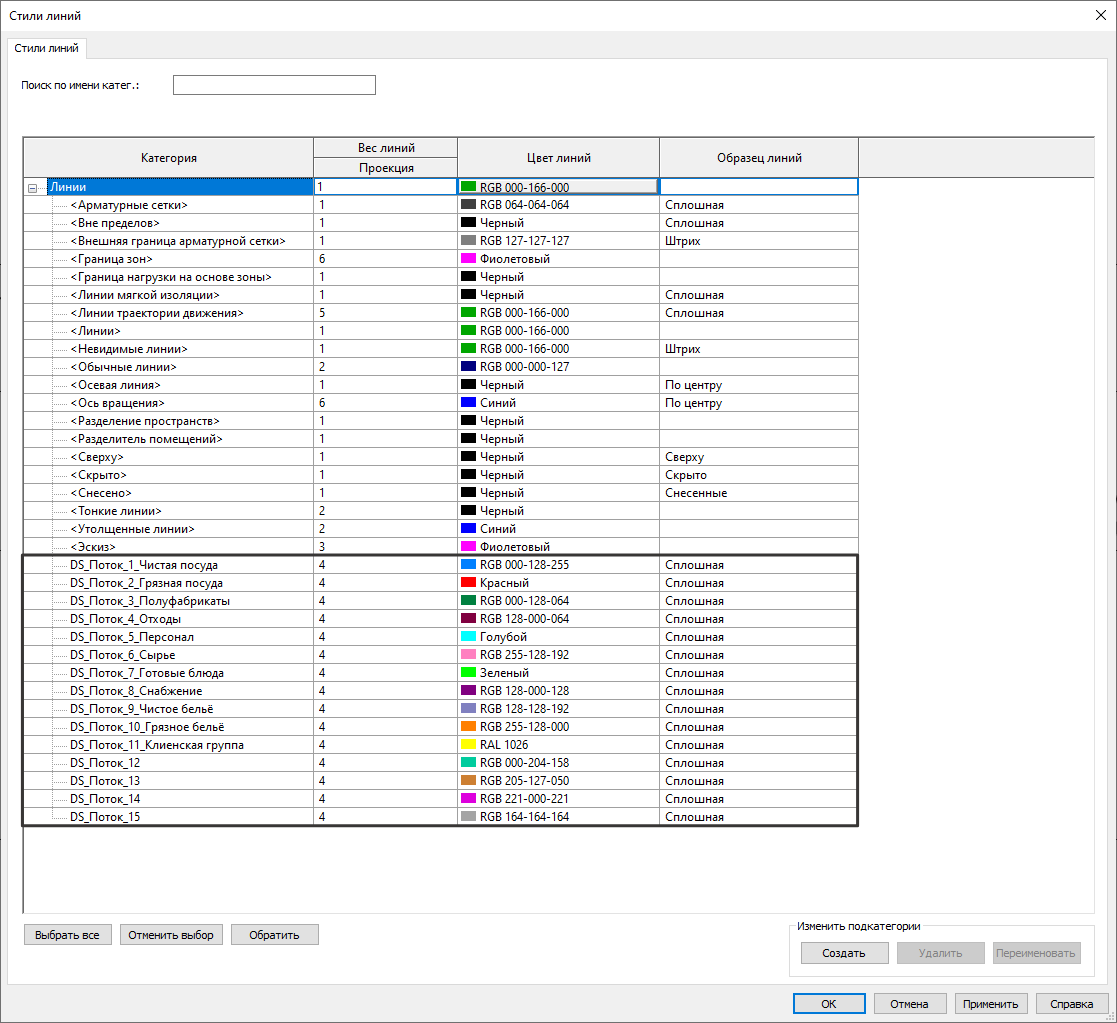
Task: Open line pattern cell for <Осевая линия>
Action: pos(758,385)
